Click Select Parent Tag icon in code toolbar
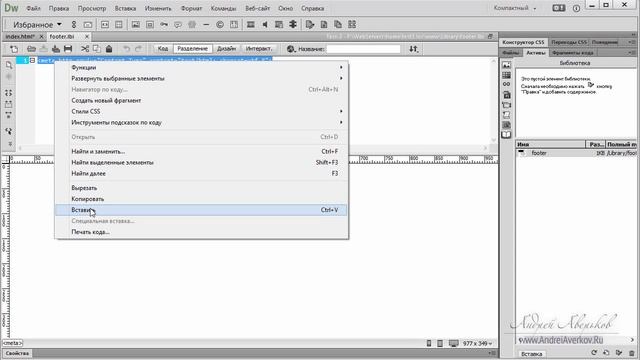640x360 pixels. click(9, 131)
